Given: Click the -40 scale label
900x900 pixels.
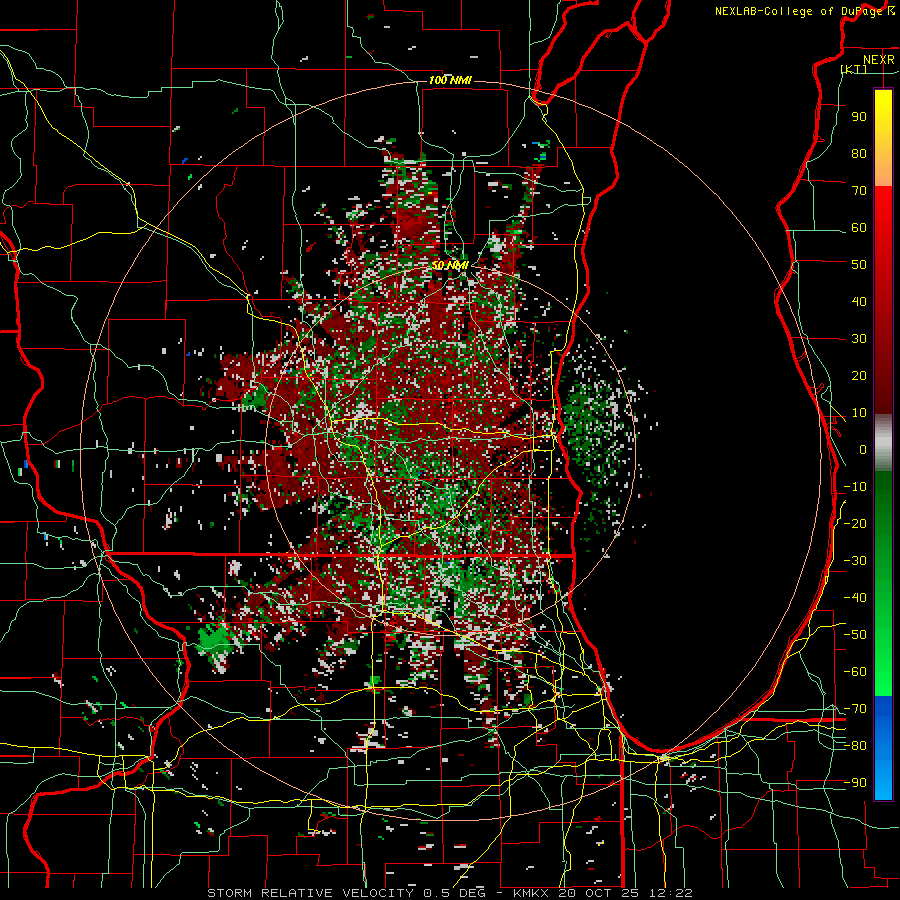Looking at the screenshot, I should (855, 598).
